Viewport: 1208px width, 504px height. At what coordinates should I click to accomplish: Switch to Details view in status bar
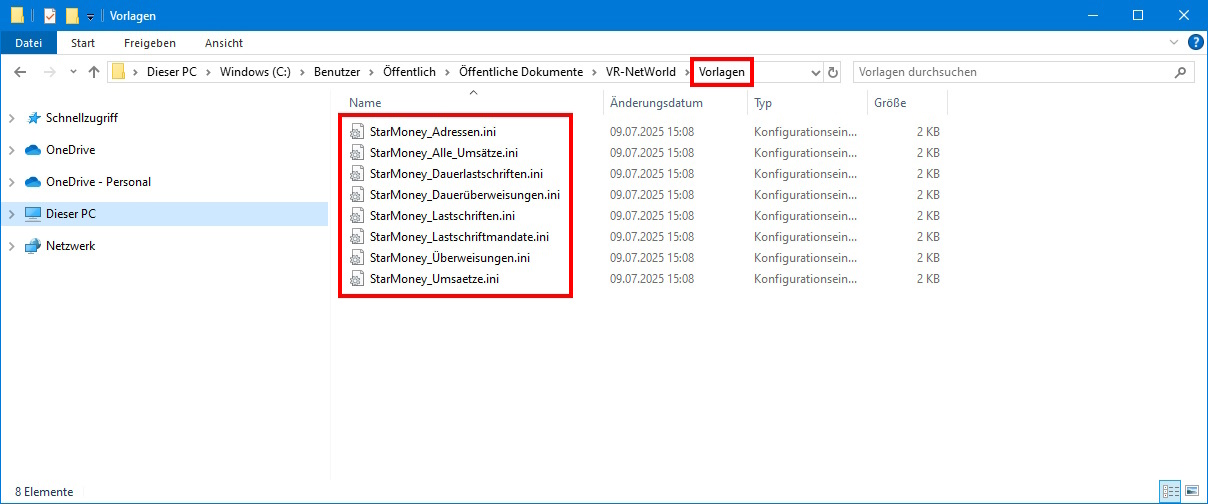tap(1171, 492)
